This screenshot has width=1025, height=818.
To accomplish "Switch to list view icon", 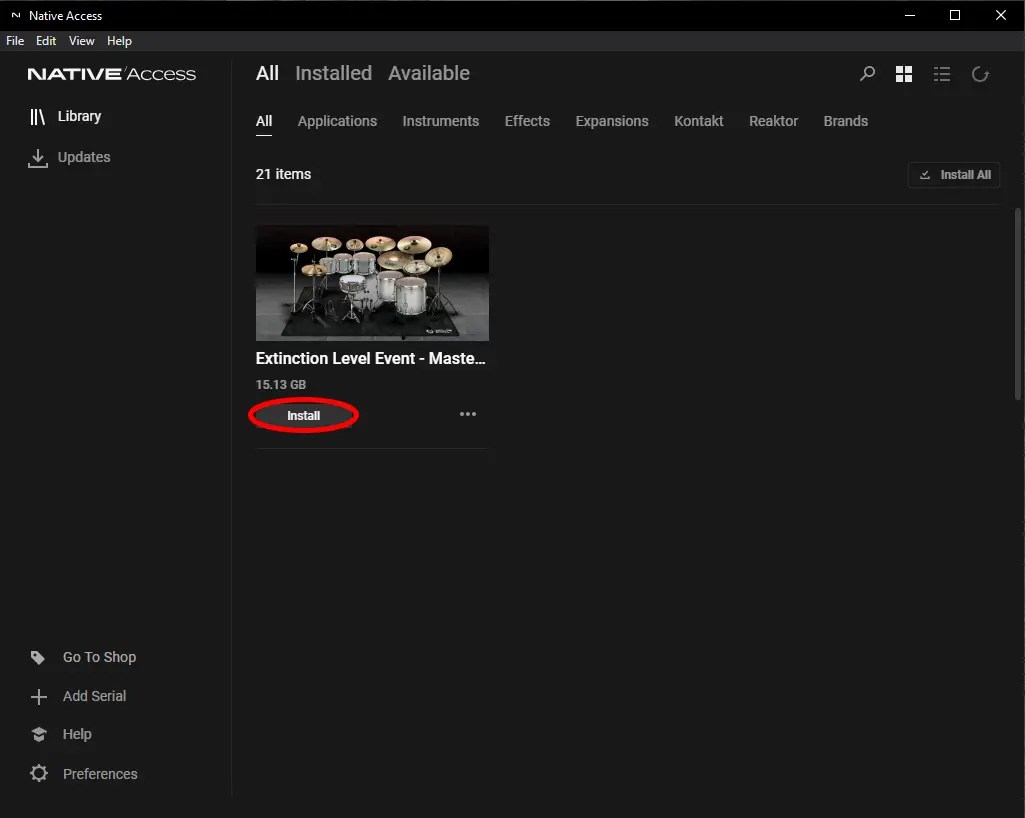I will (941, 74).
